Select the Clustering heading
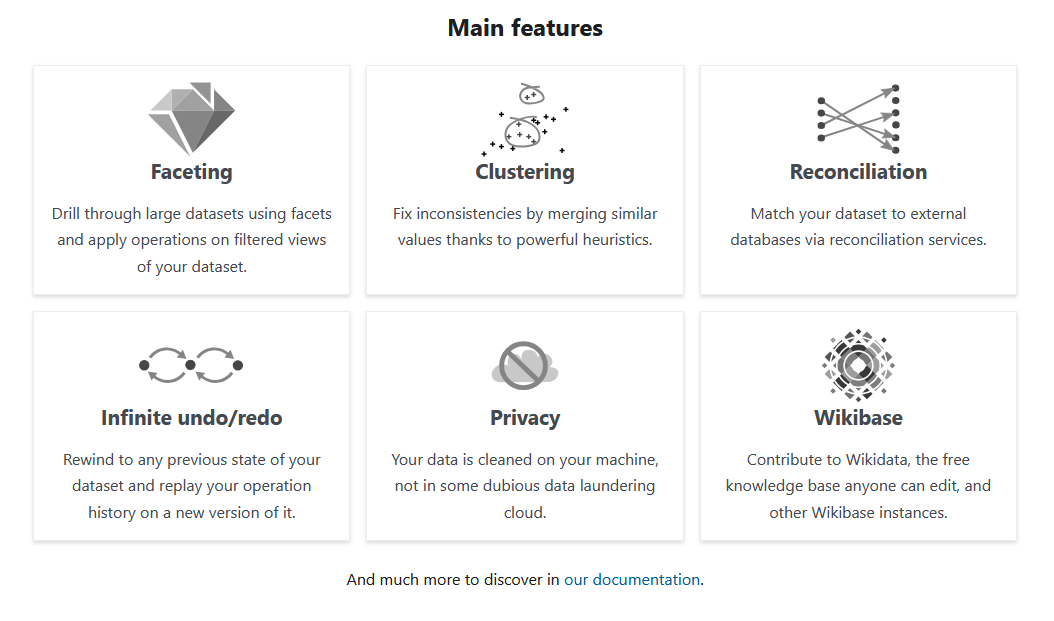Screen dimensions: 1054x621 click(x=525, y=172)
